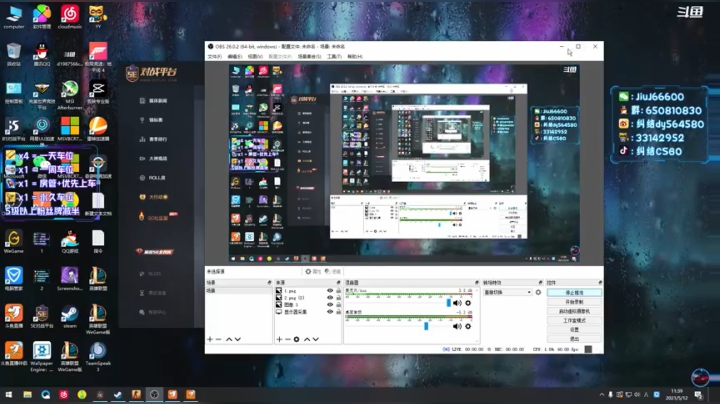Click the 停止推流 button
This screenshot has height=404, width=720.
tap(574, 292)
